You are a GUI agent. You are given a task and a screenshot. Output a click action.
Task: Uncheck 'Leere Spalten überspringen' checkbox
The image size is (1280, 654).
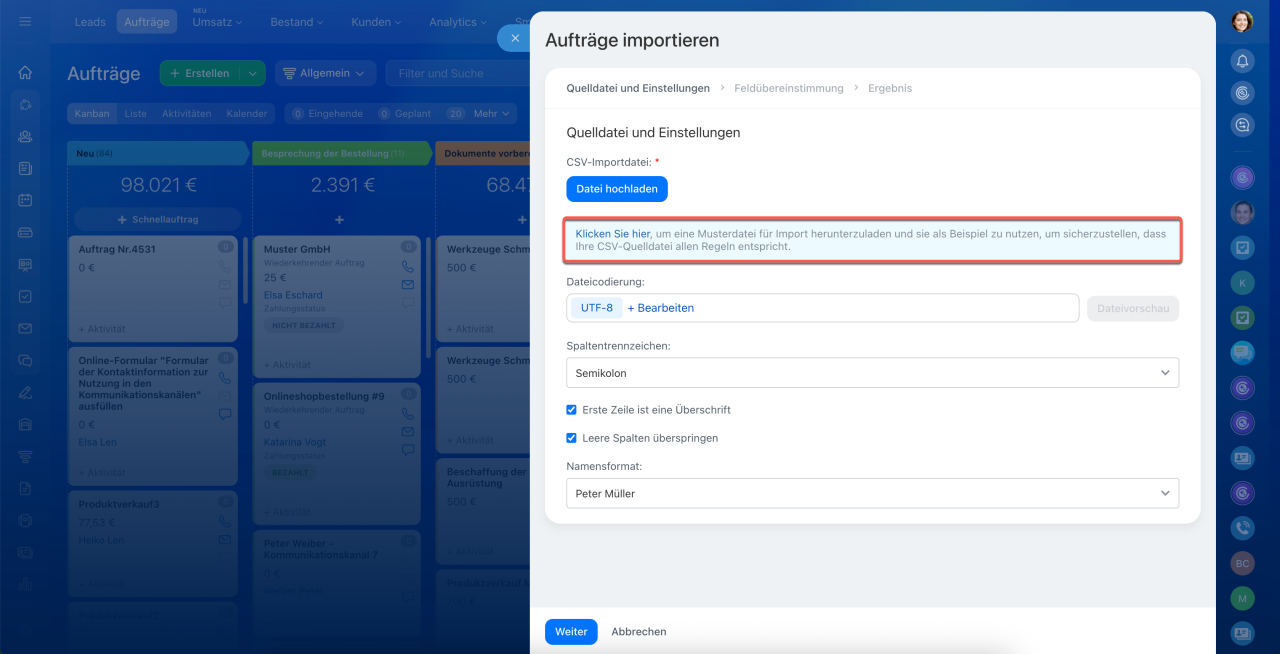pos(572,438)
